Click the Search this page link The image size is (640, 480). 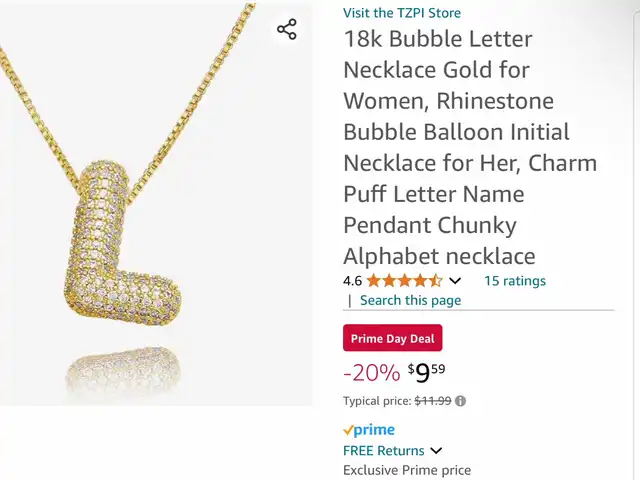point(410,300)
